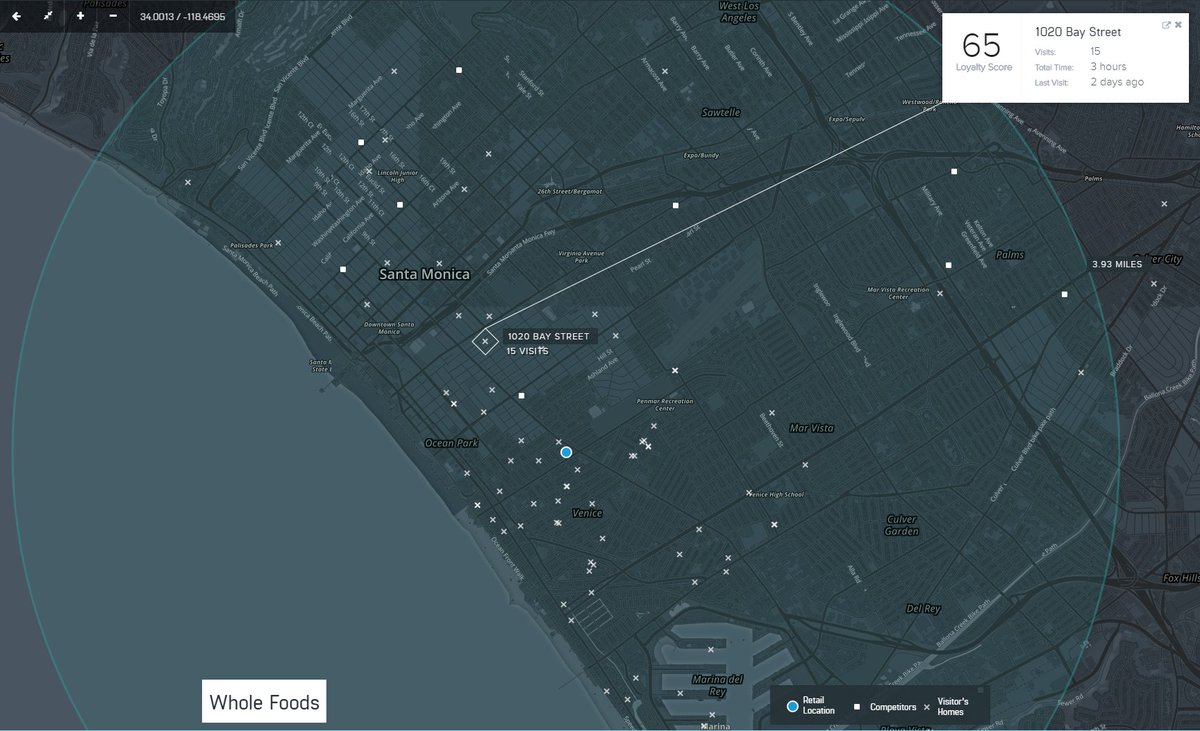Click the Culver Garden label
The width and height of the screenshot is (1200, 731).
(x=902, y=525)
